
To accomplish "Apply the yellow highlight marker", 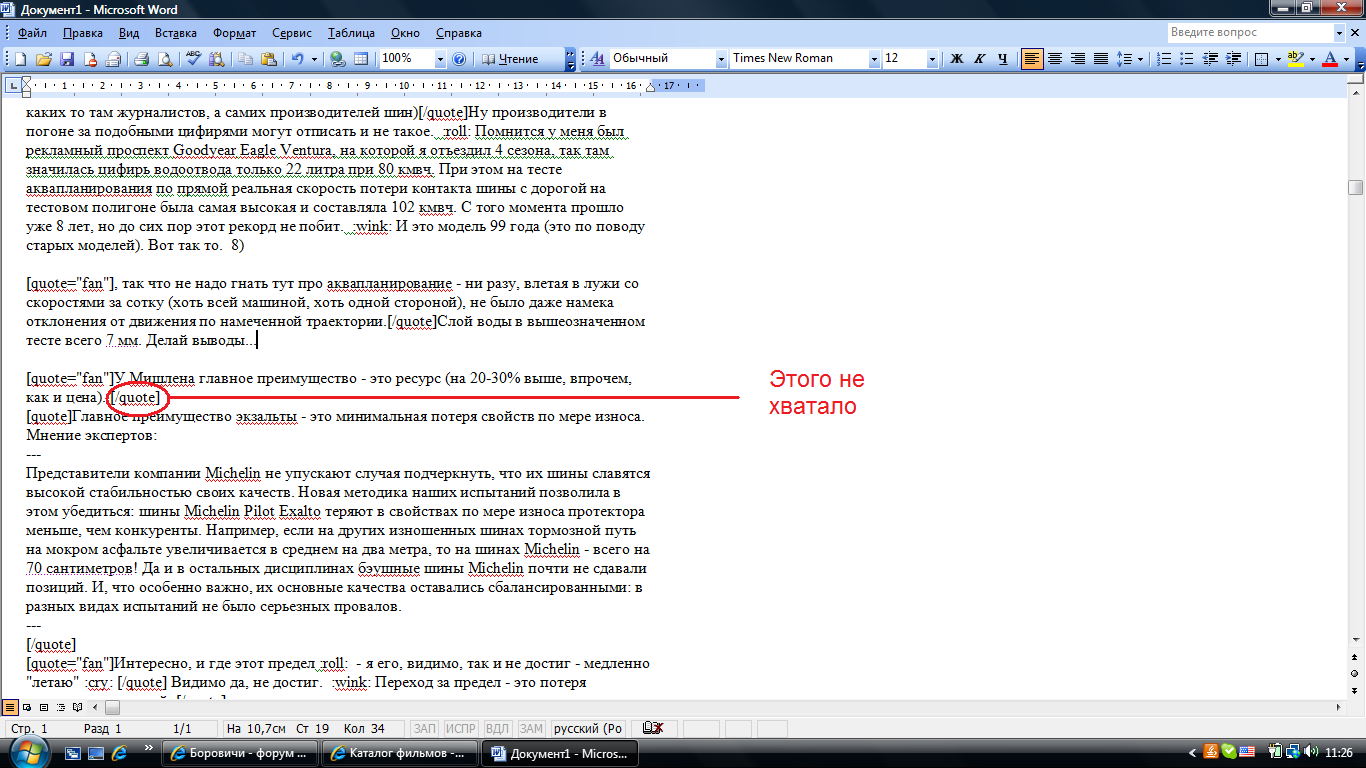I will (1295, 59).
